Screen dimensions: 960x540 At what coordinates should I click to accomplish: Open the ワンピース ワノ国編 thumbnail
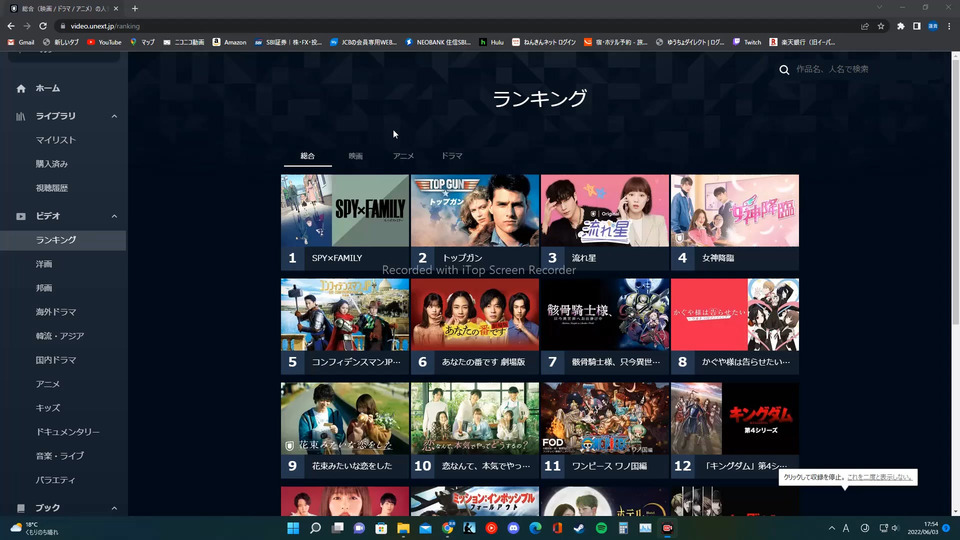(605, 419)
